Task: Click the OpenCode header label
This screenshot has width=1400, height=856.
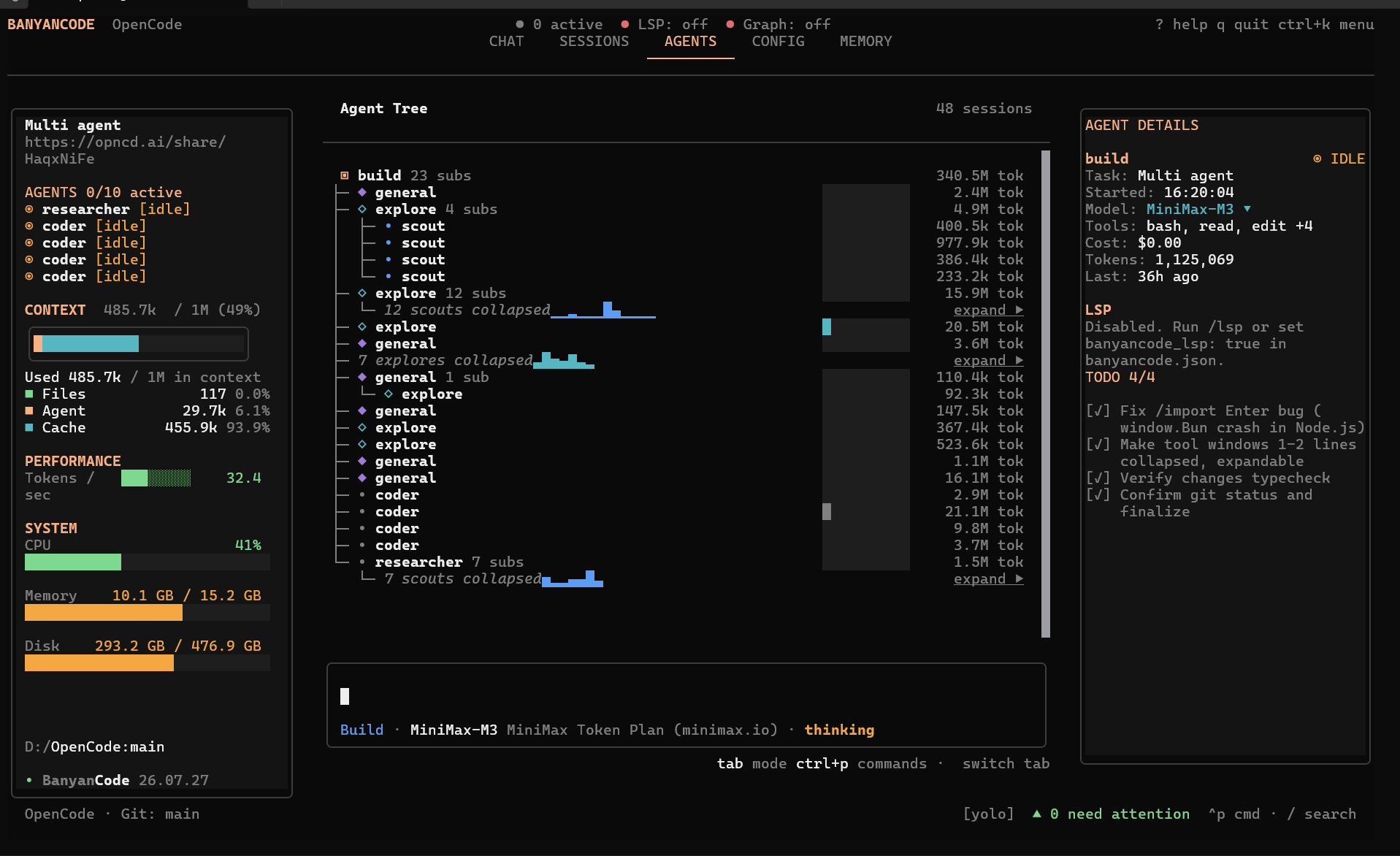Action: tap(147, 24)
